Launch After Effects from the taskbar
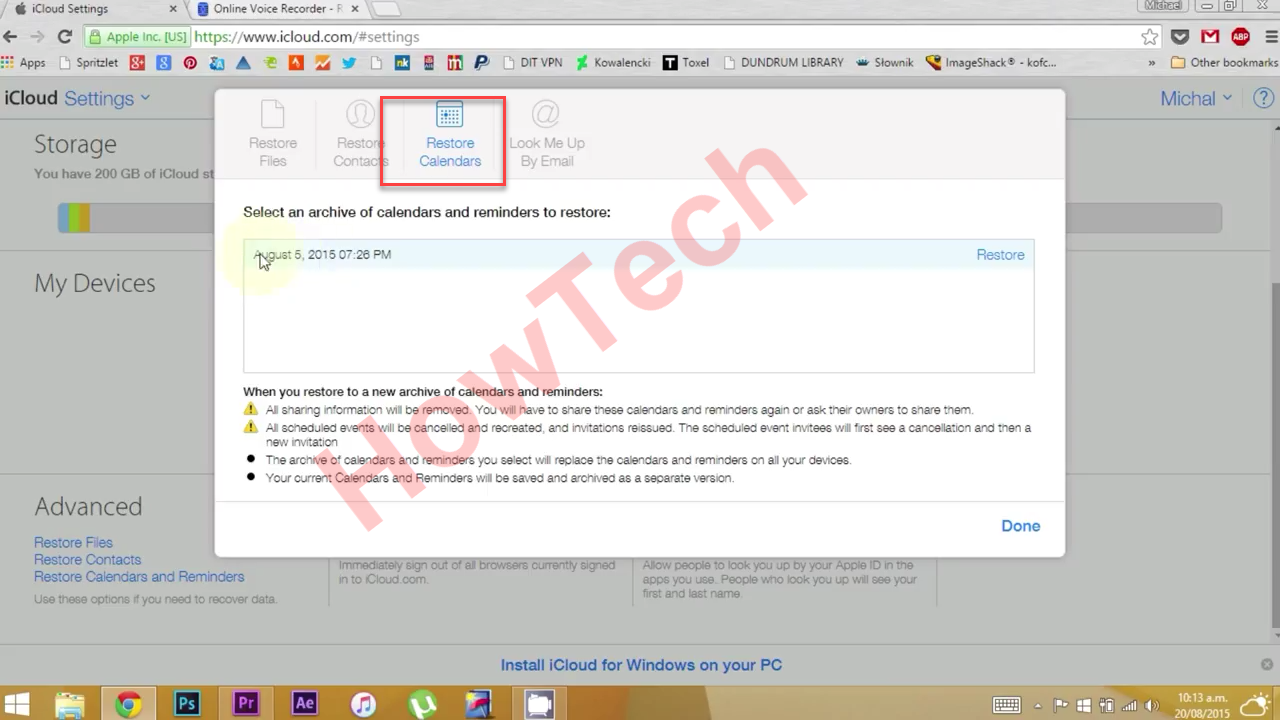The height and width of the screenshot is (720, 1280). tap(305, 704)
